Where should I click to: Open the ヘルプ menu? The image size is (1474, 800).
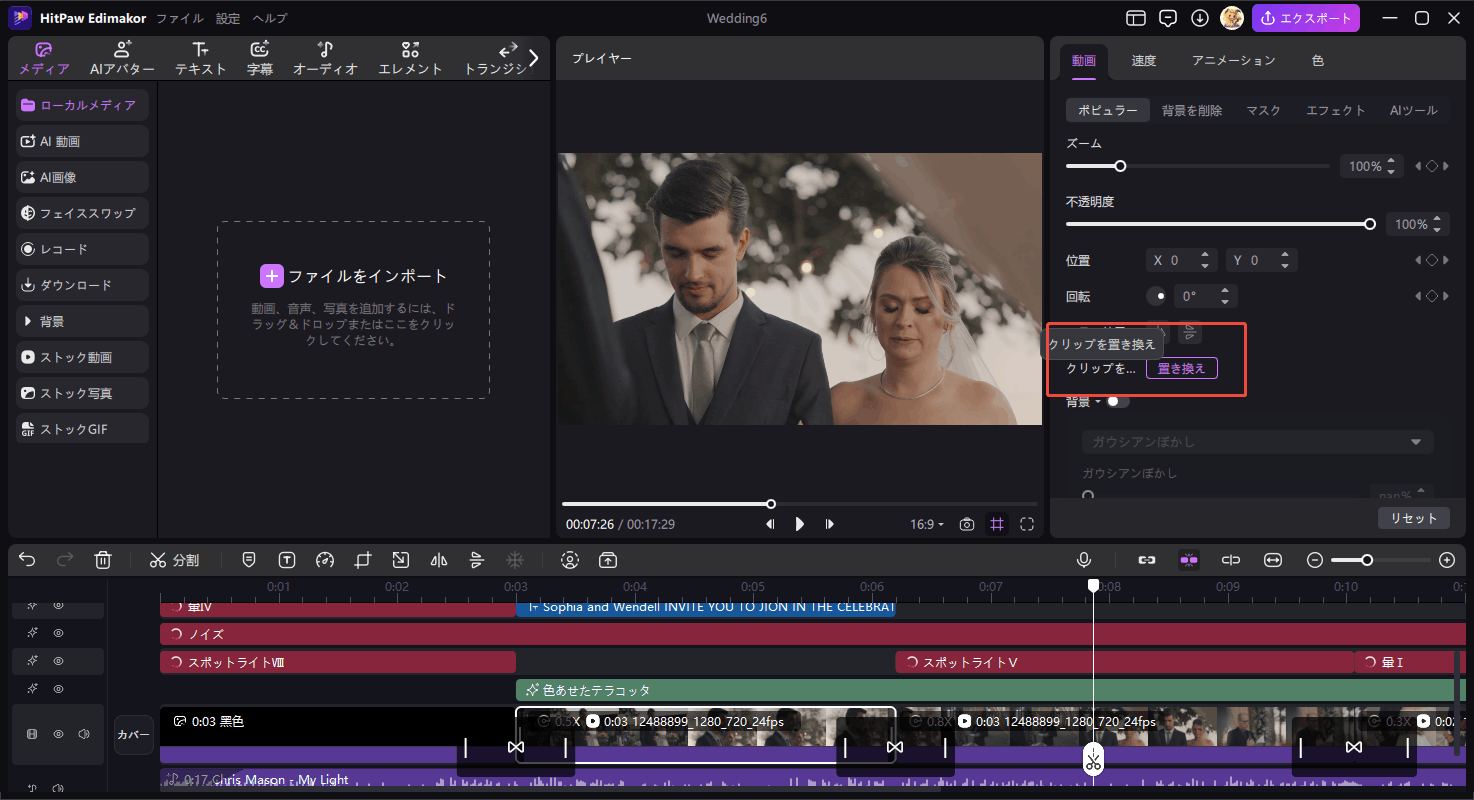[x=270, y=18]
